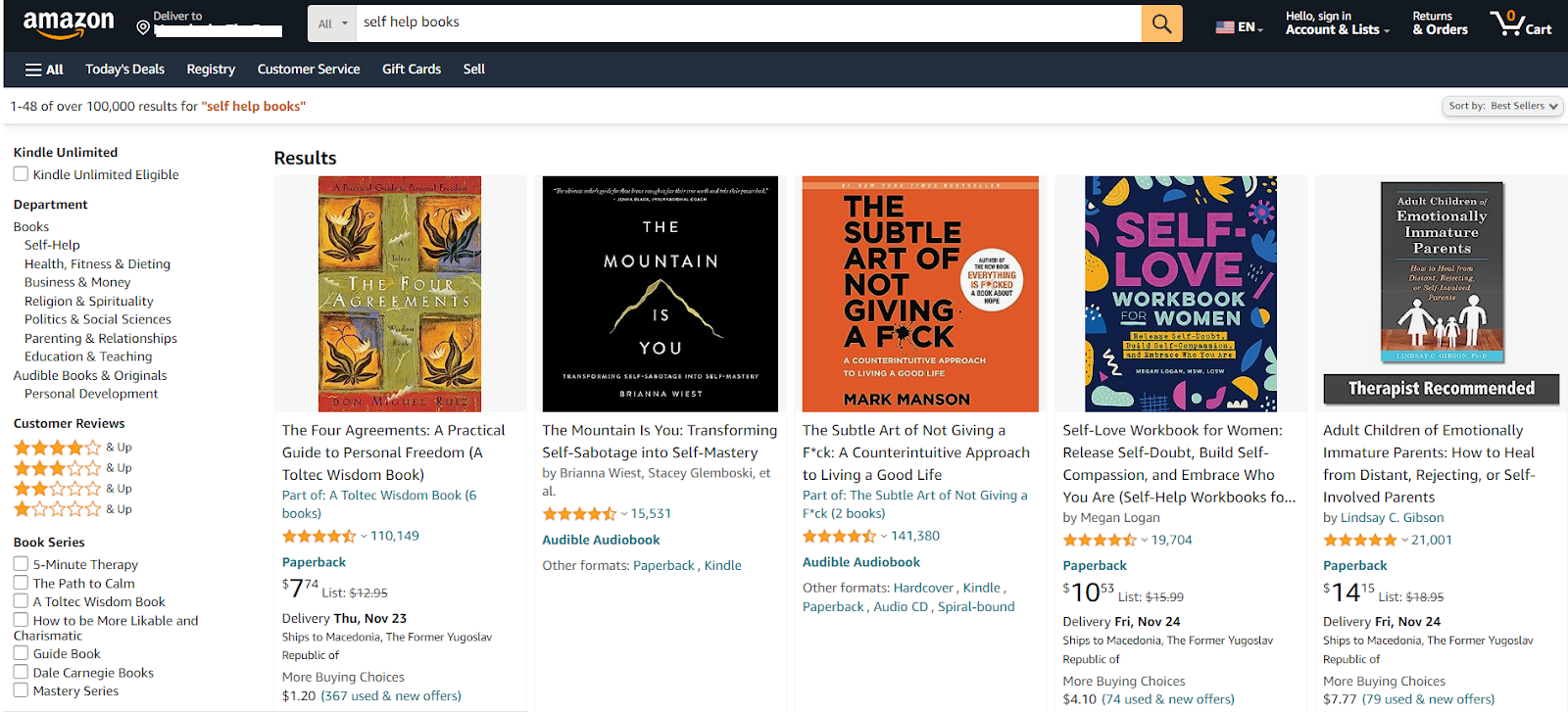Open 79 used & new offers link
The height and width of the screenshot is (712, 1568).
(x=1428, y=699)
